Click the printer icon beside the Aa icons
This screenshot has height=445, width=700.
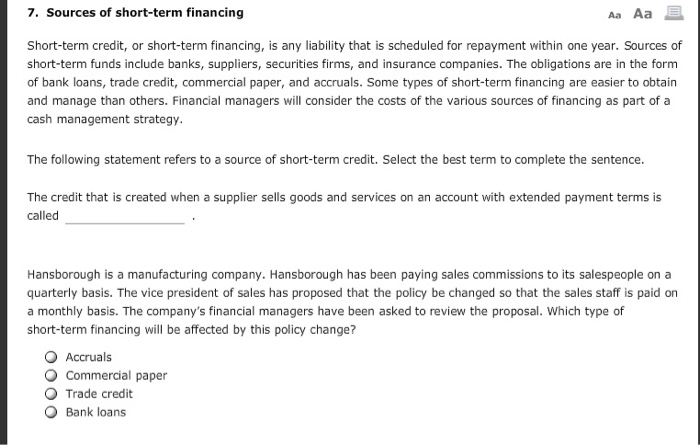coord(675,13)
